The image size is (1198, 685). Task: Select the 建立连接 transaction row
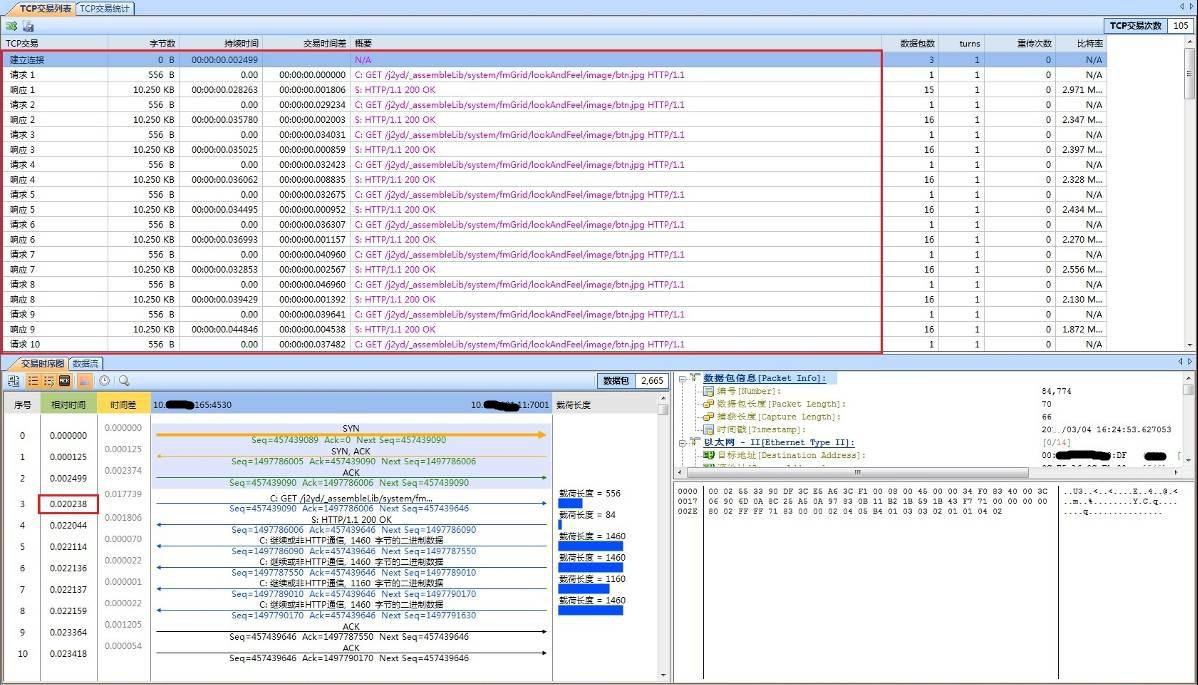coord(554,60)
